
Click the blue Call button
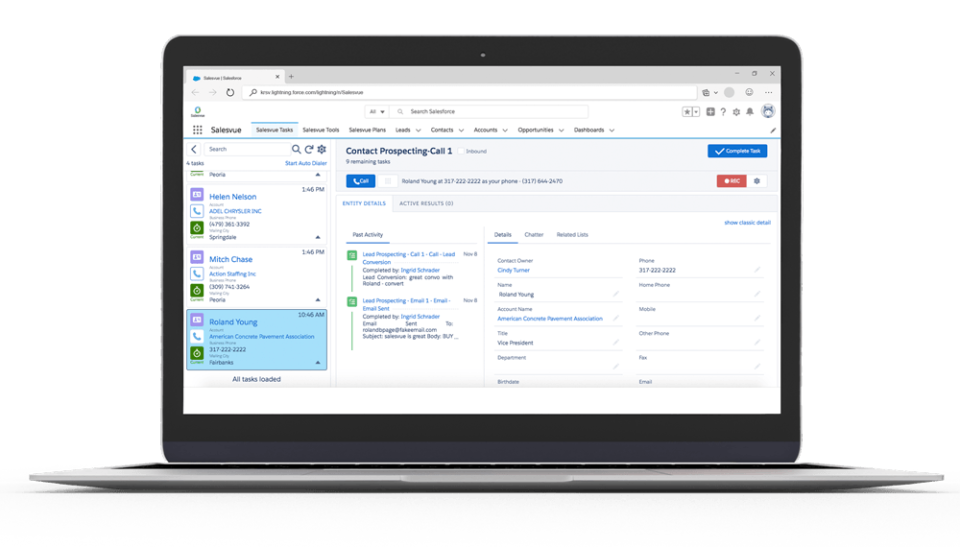tap(361, 181)
